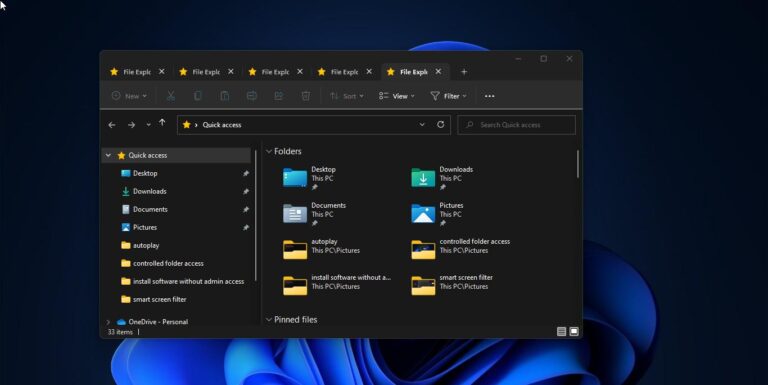This screenshot has height=385, width=768.
Task: Click the Quick access breadcrumb in address bar
Action: [x=222, y=125]
